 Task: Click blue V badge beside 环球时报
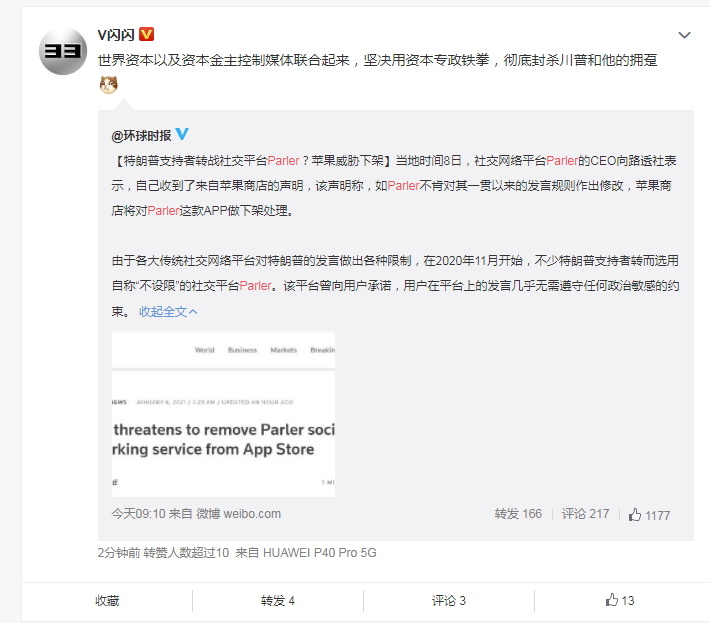(182, 134)
